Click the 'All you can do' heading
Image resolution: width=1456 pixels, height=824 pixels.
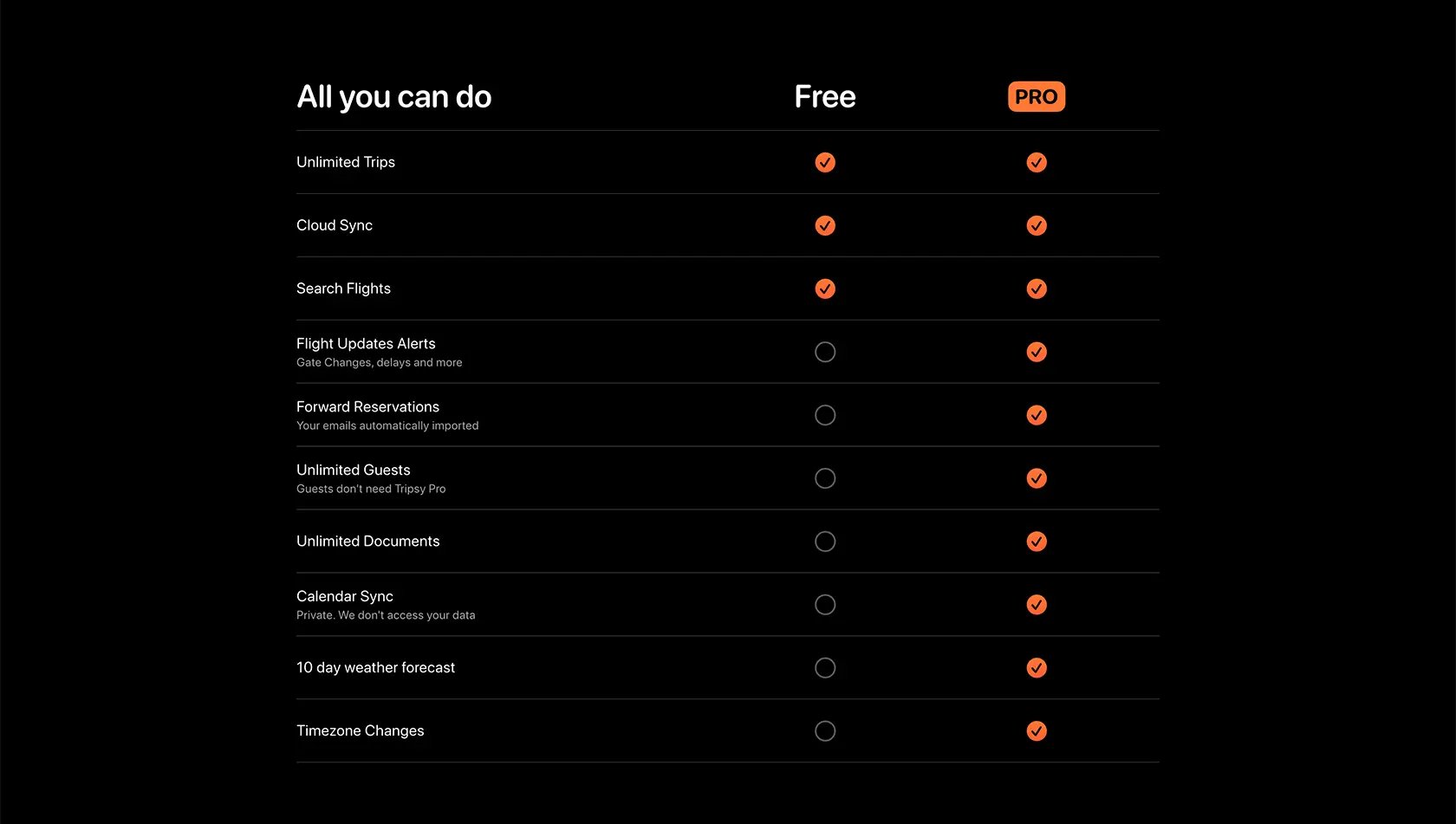(x=394, y=97)
